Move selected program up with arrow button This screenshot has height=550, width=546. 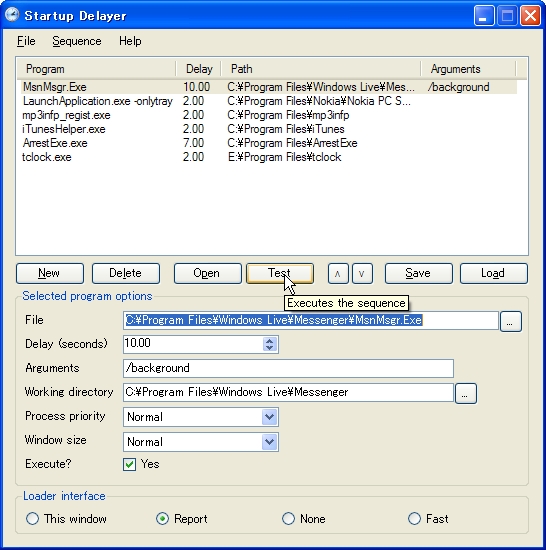[x=338, y=273]
